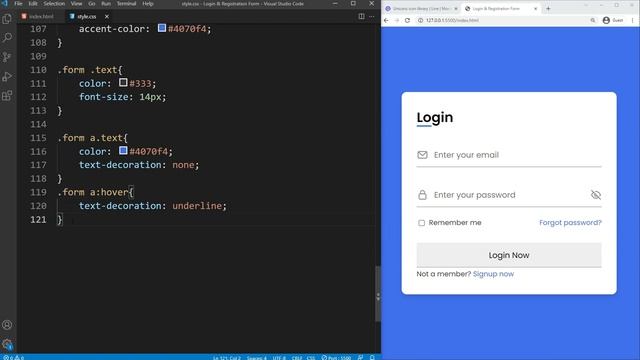This screenshot has width=640, height=360.
Task: View site information icon in address bar
Action: [x=420, y=20]
